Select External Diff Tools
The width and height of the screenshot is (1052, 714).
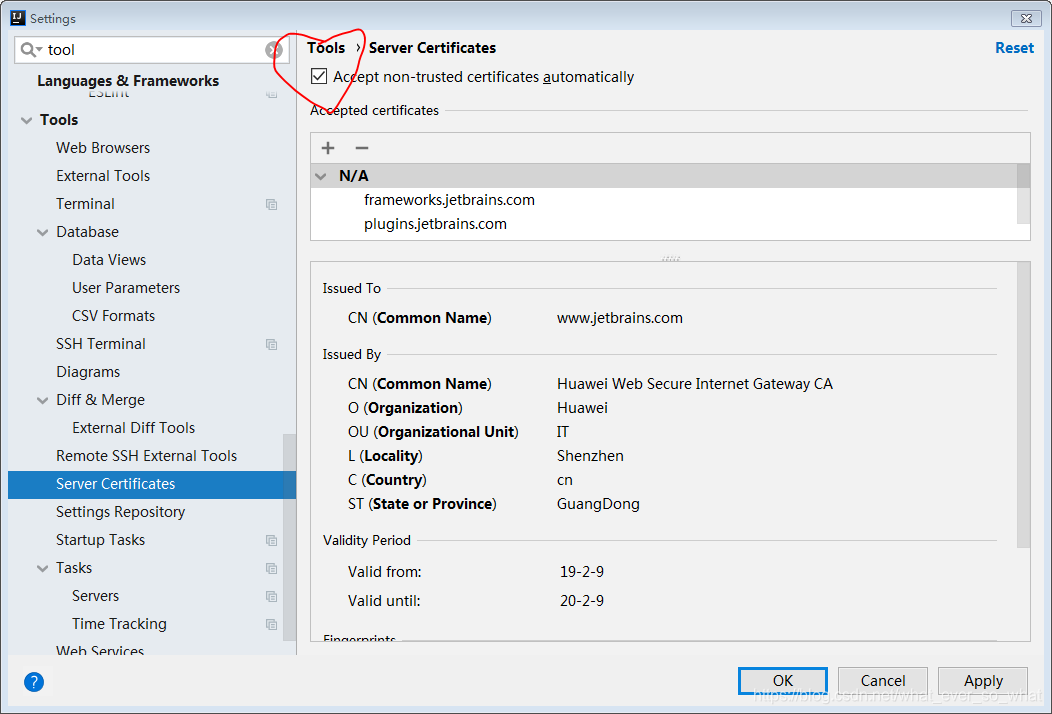tap(133, 427)
